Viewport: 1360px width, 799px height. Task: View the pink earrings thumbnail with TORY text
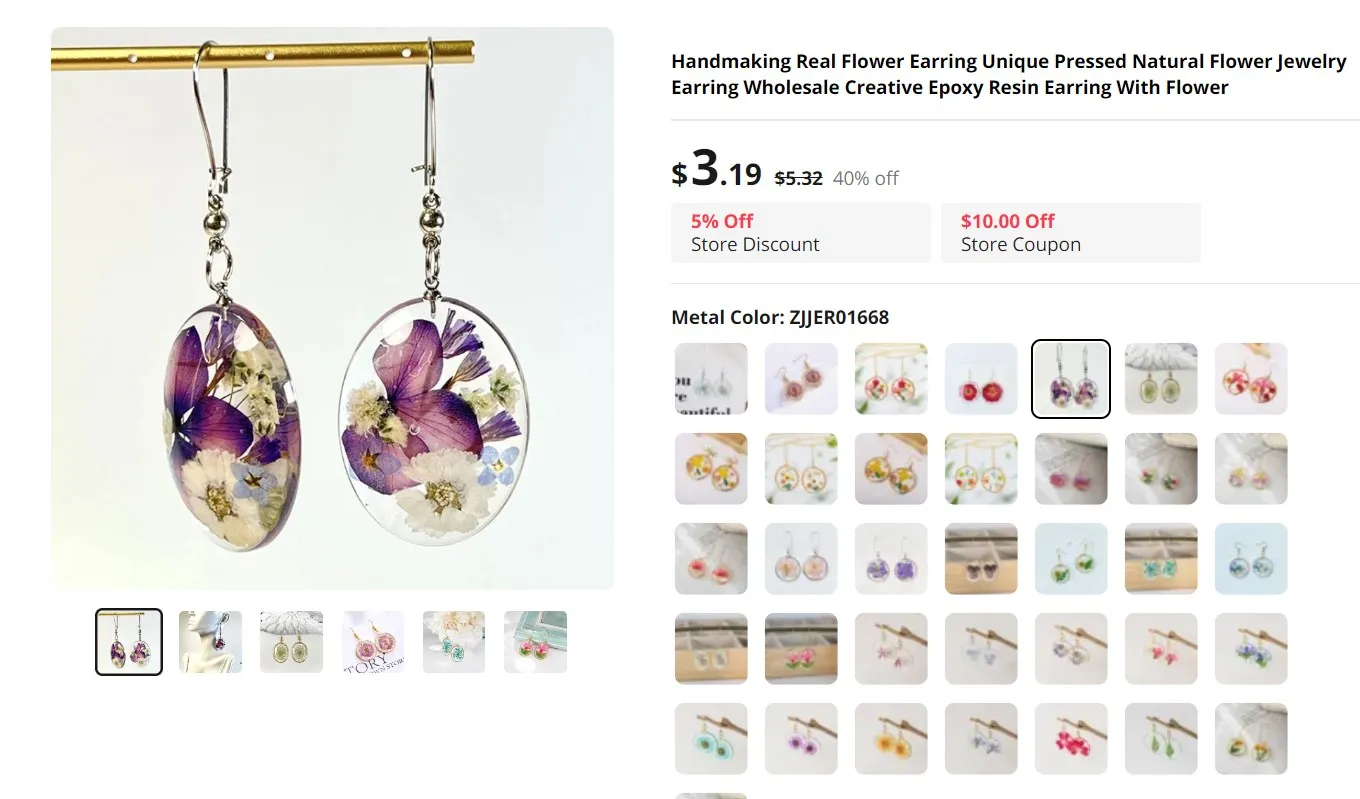(x=373, y=642)
